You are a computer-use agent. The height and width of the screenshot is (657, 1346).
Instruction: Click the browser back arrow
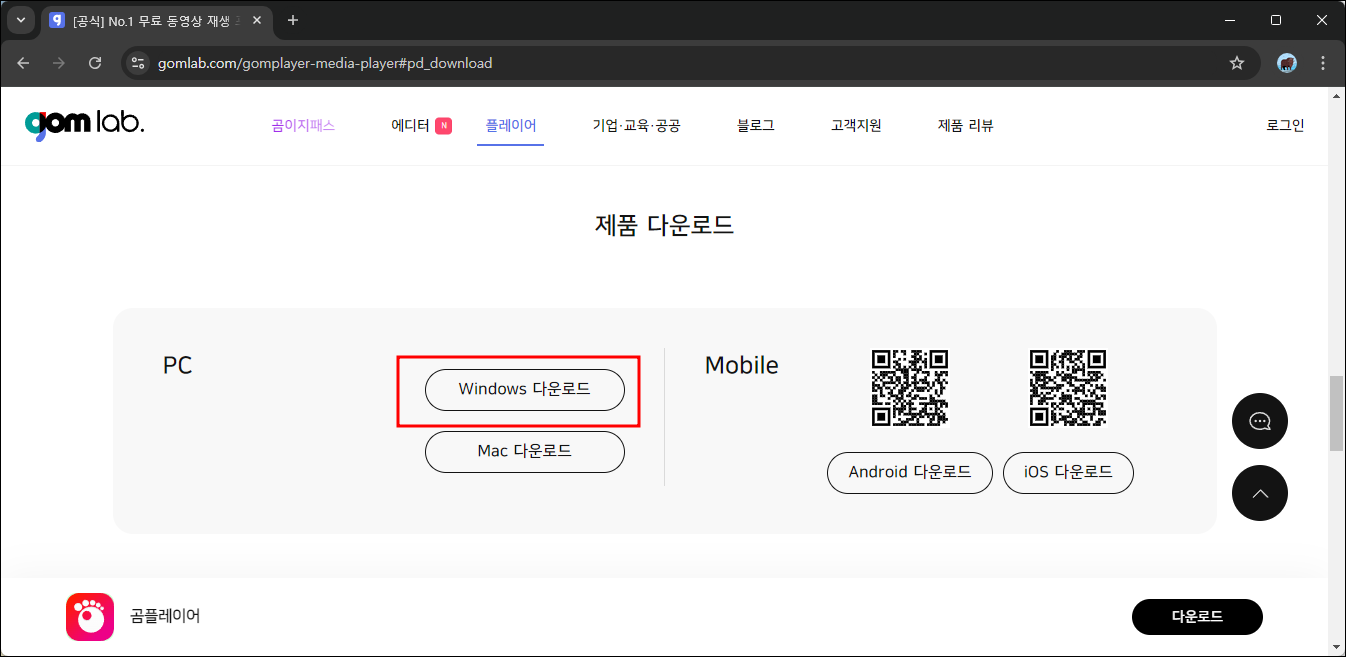coord(23,63)
